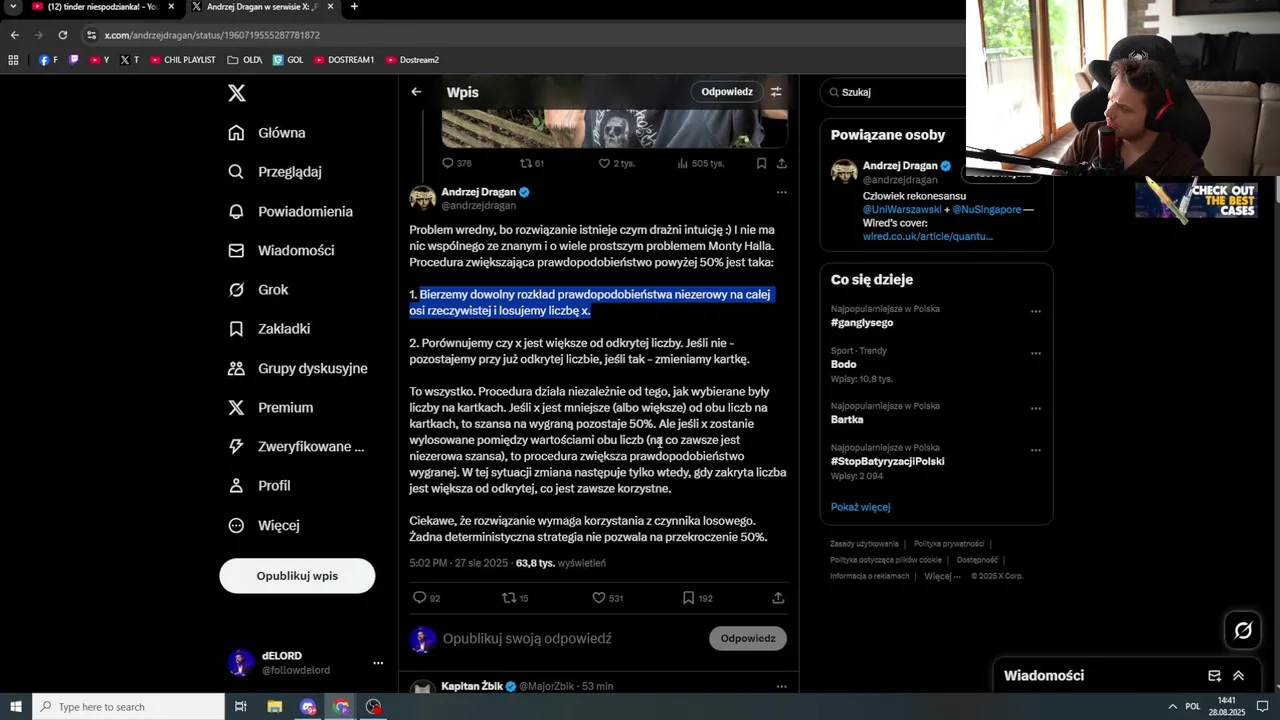Open the wired.co.uk article link
Screen dimensions: 1280x720
[927, 237]
